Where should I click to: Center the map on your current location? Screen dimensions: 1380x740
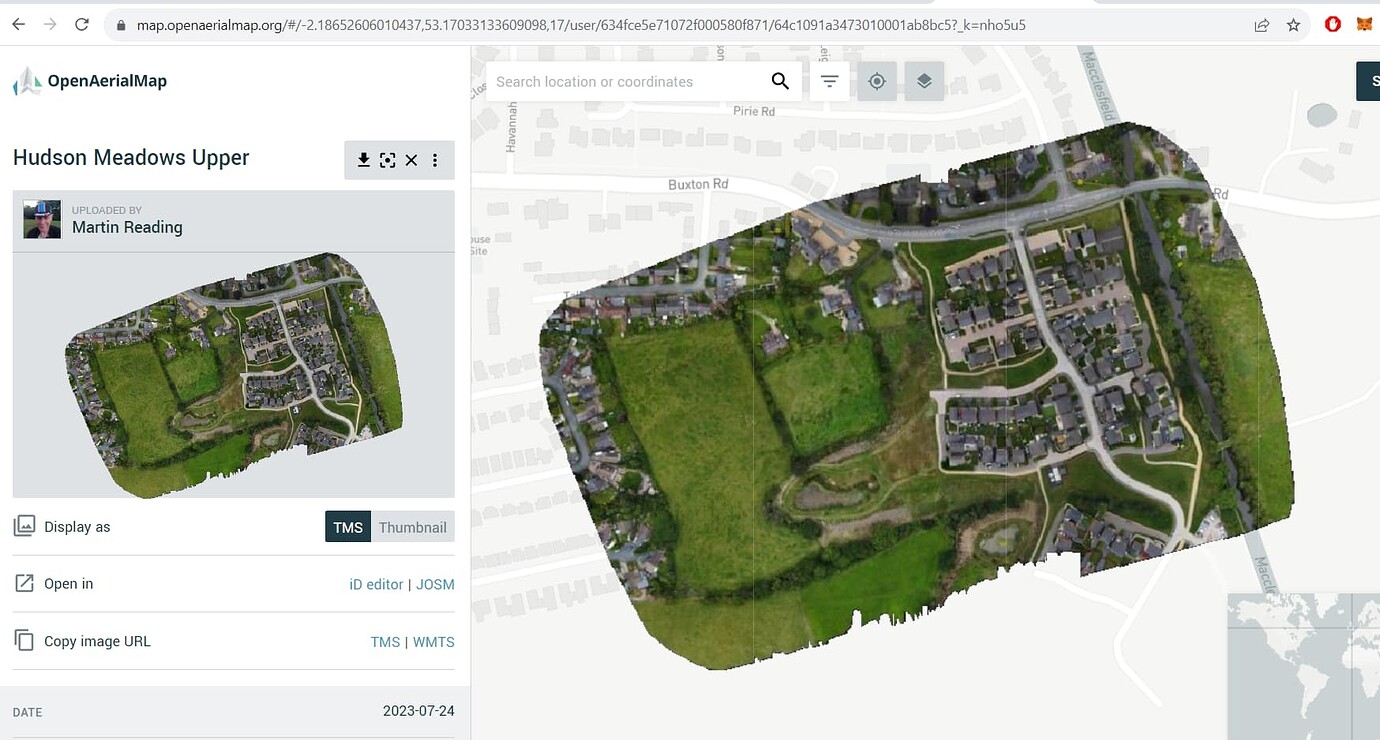tap(877, 81)
